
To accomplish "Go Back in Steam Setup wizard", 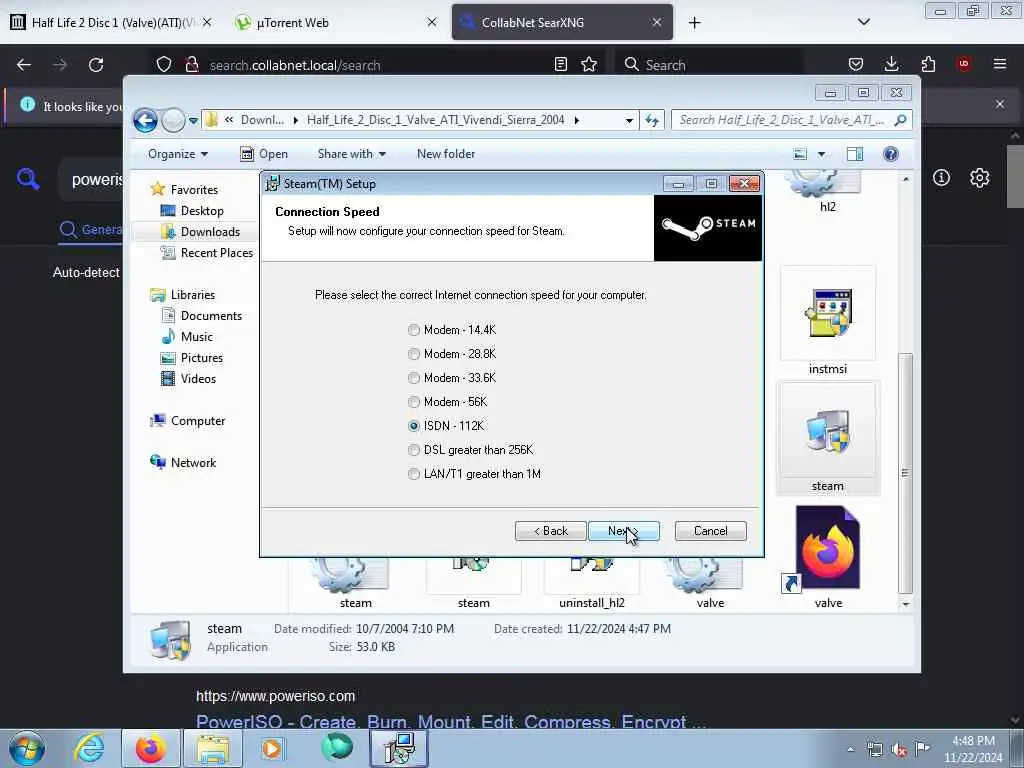I will [x=551, y=531].
